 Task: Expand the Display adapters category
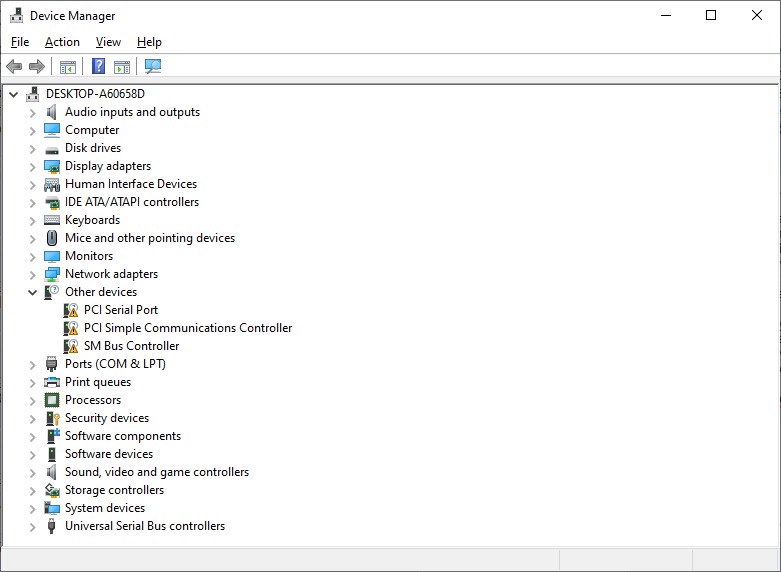33,166
